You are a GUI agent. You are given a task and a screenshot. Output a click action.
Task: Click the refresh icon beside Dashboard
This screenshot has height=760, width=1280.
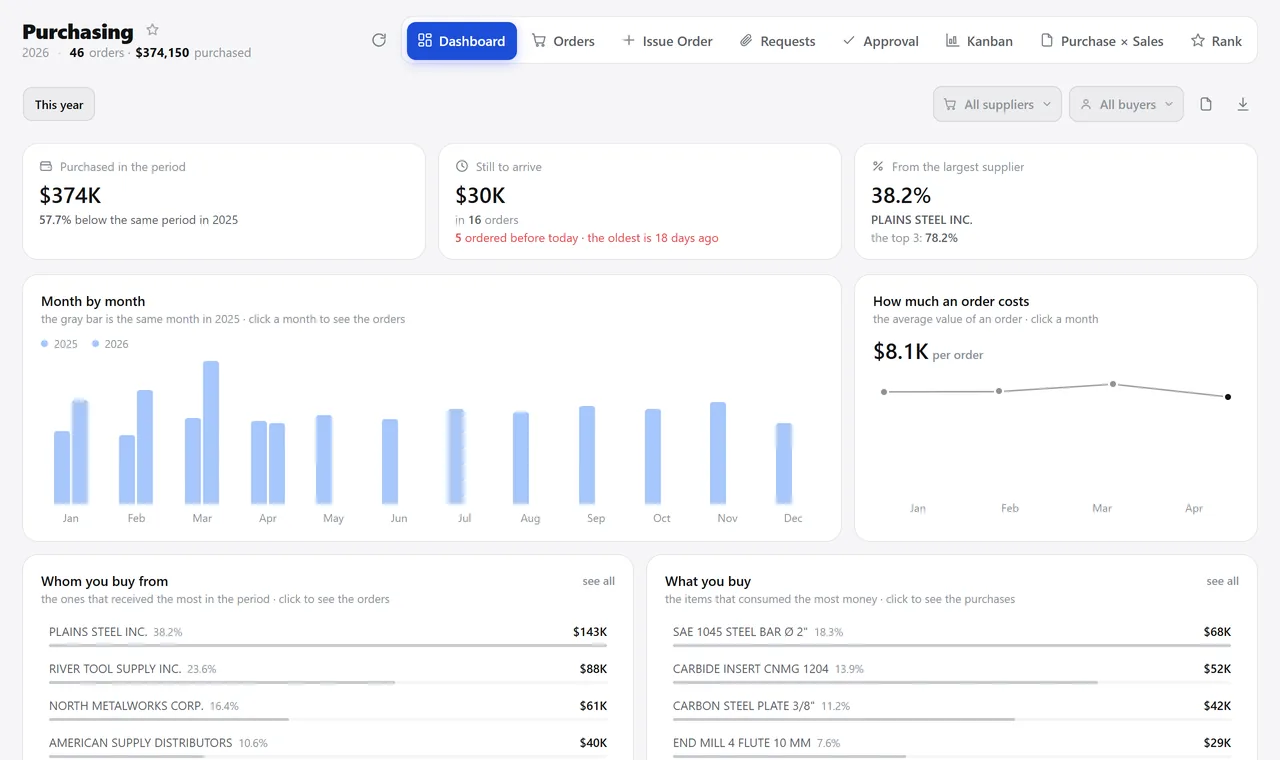(379, 40)
